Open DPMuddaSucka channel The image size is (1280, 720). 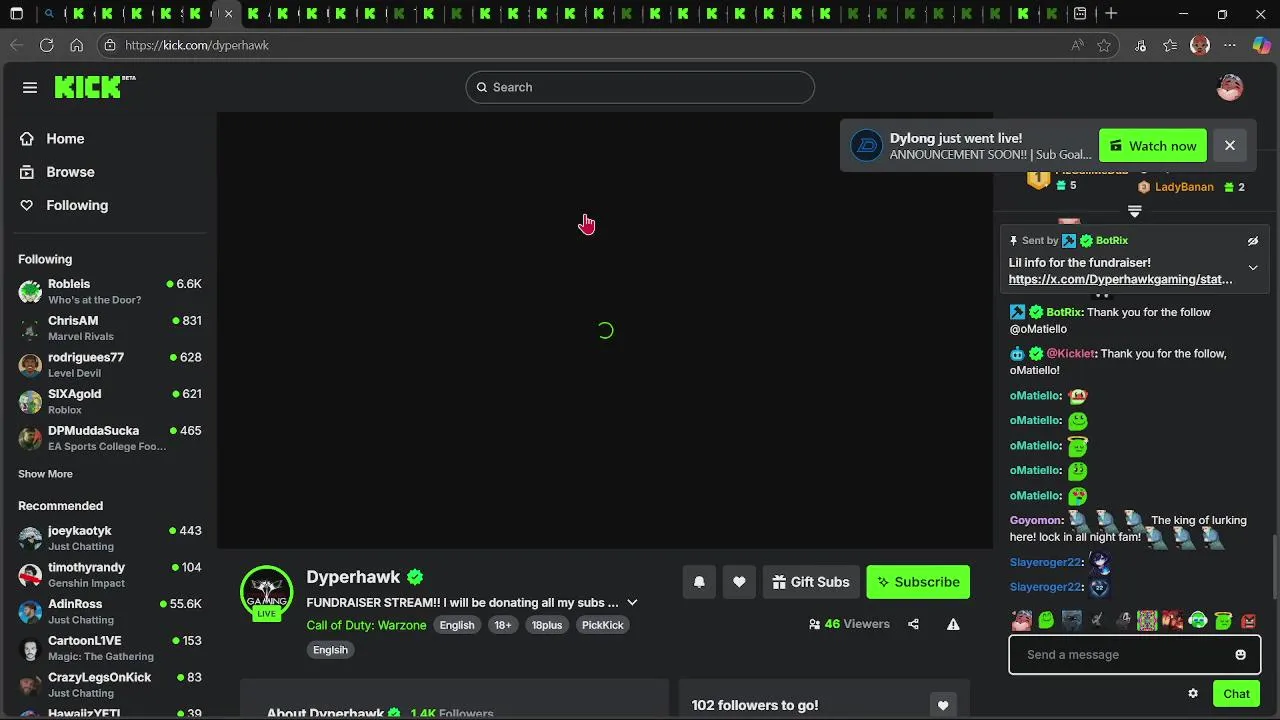click(110, 438)
